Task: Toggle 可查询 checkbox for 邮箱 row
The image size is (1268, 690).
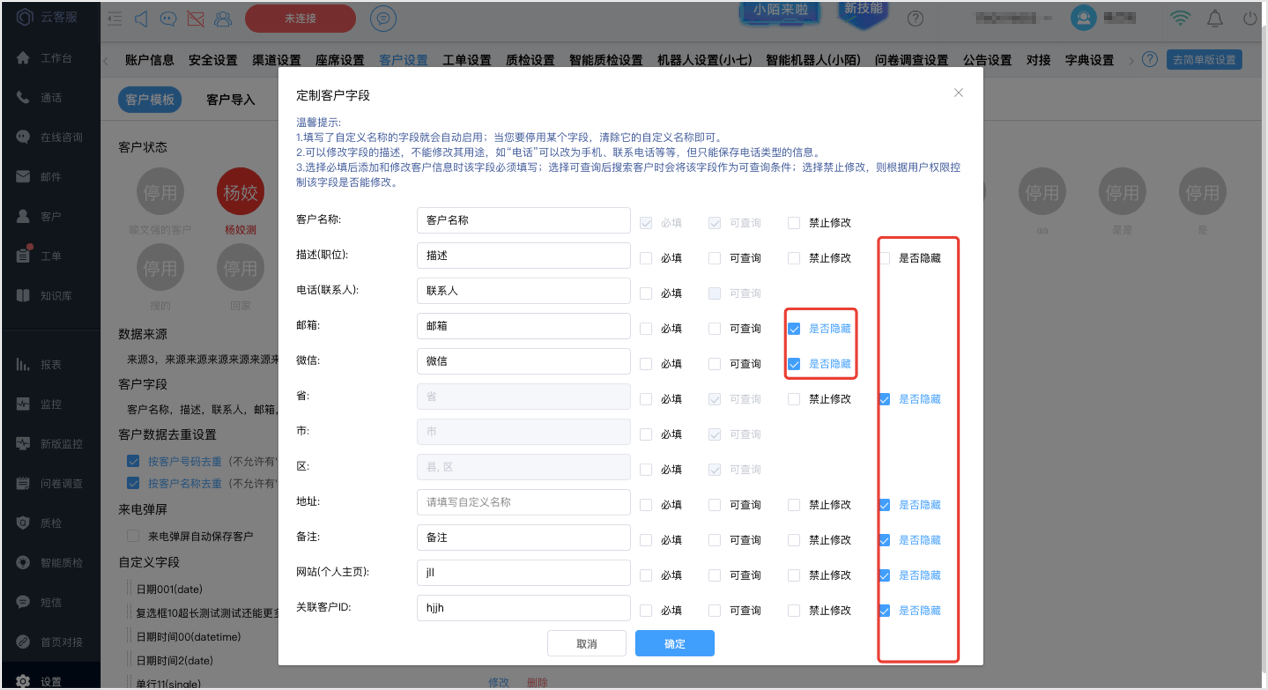Action: click(x=715, y=329)
